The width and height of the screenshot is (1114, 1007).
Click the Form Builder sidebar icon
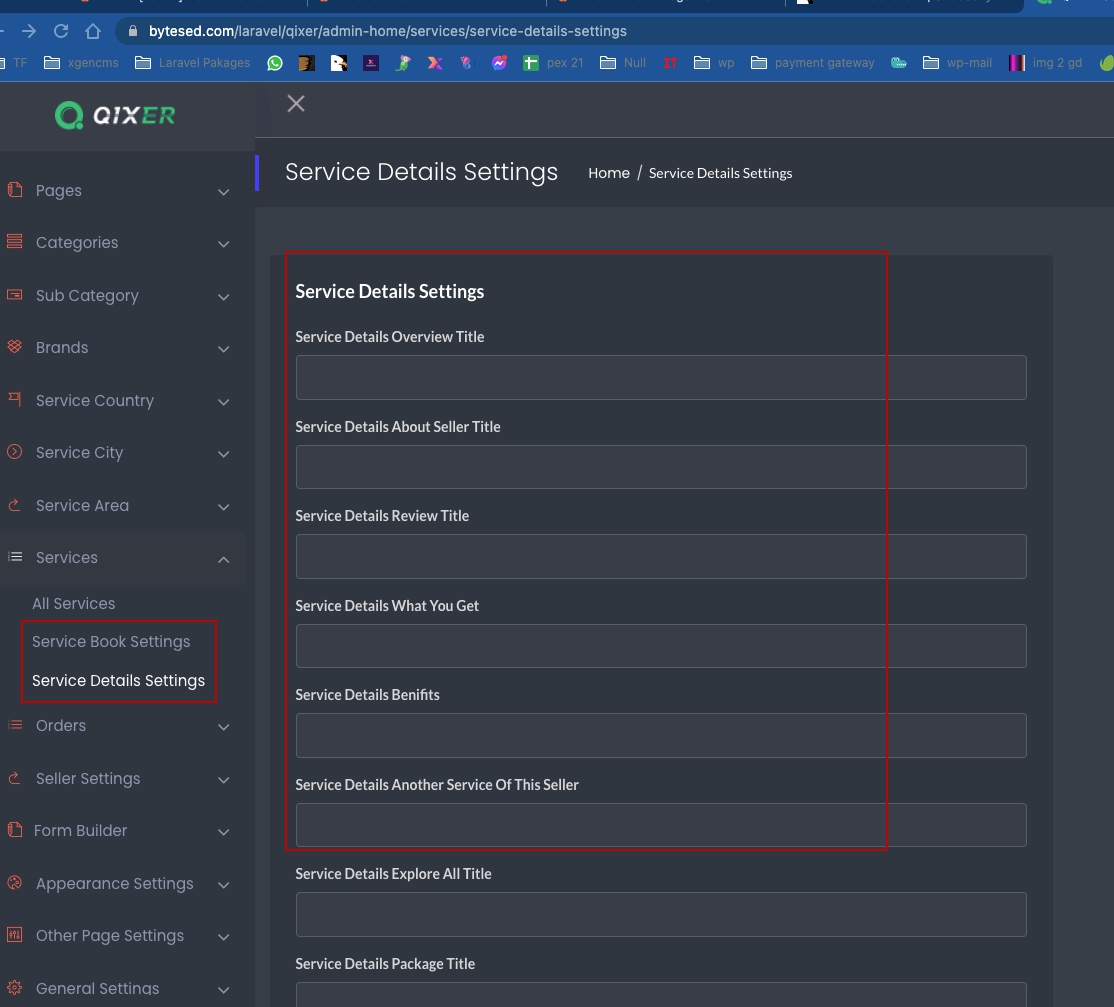(x=15, y=830)
